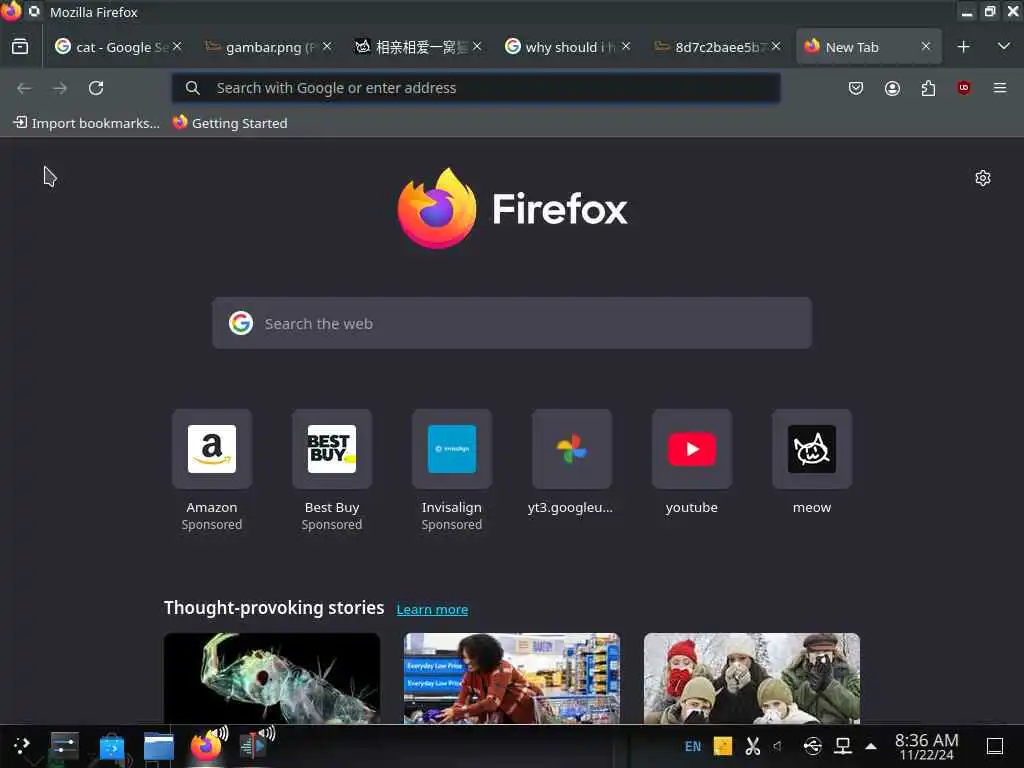The height and width of the screenshot is (768, 1024).
Task: Open a new tab with plus button
Action: (x=963, y=46)
